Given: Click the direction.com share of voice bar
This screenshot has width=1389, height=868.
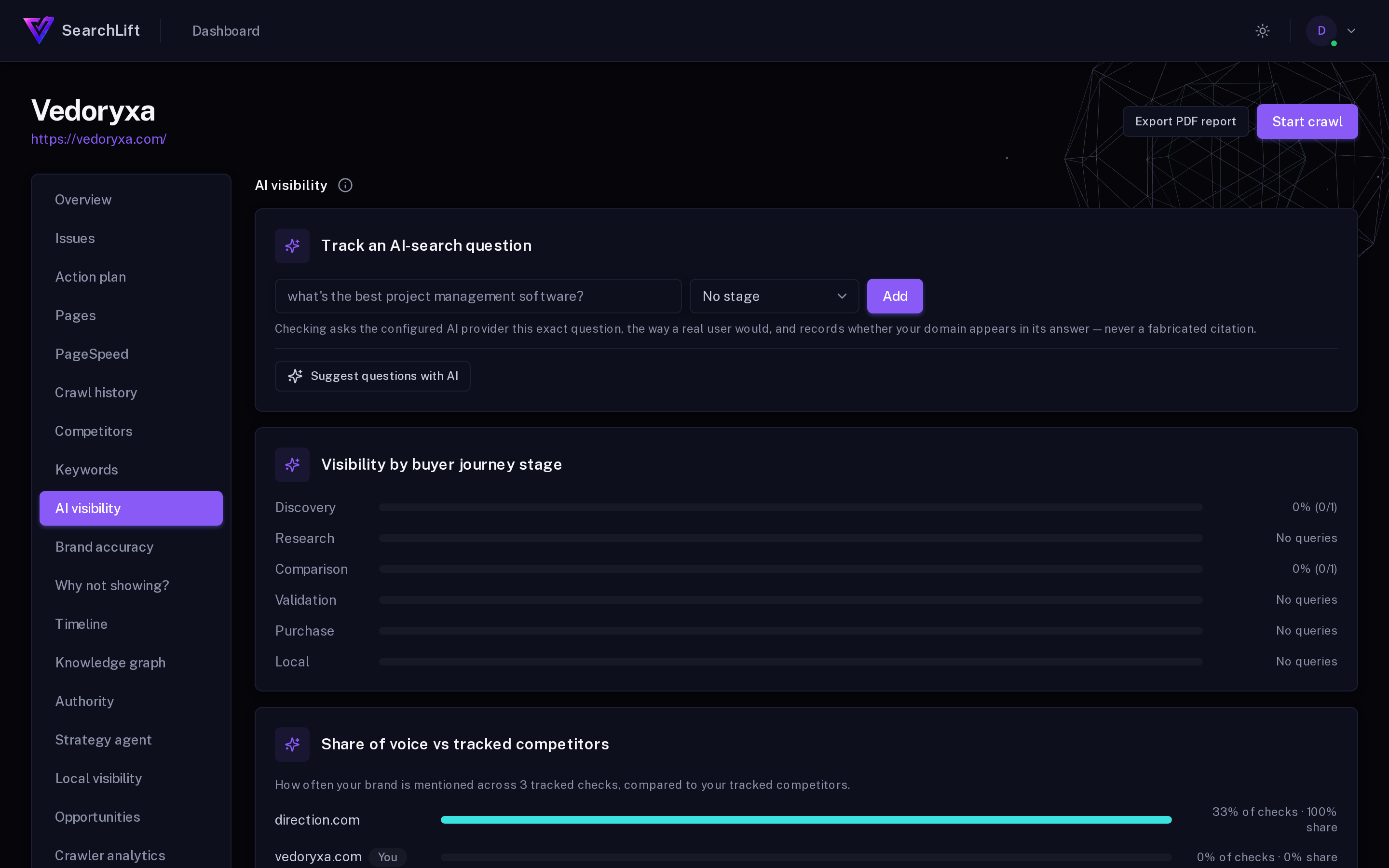Looking at the screenshot, I should click(x=806, y=820).
